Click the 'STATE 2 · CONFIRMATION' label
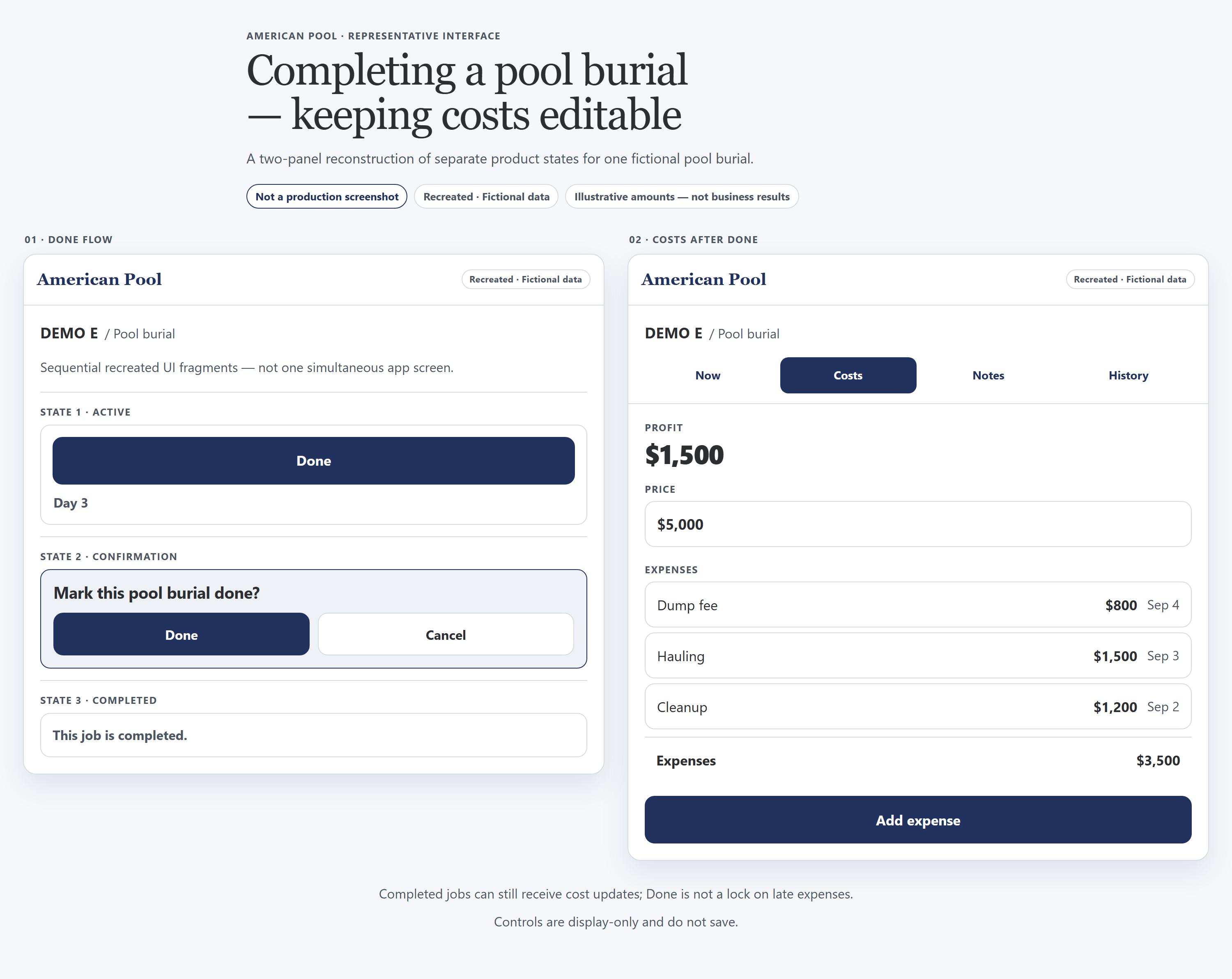 click(x=108, y=557)
